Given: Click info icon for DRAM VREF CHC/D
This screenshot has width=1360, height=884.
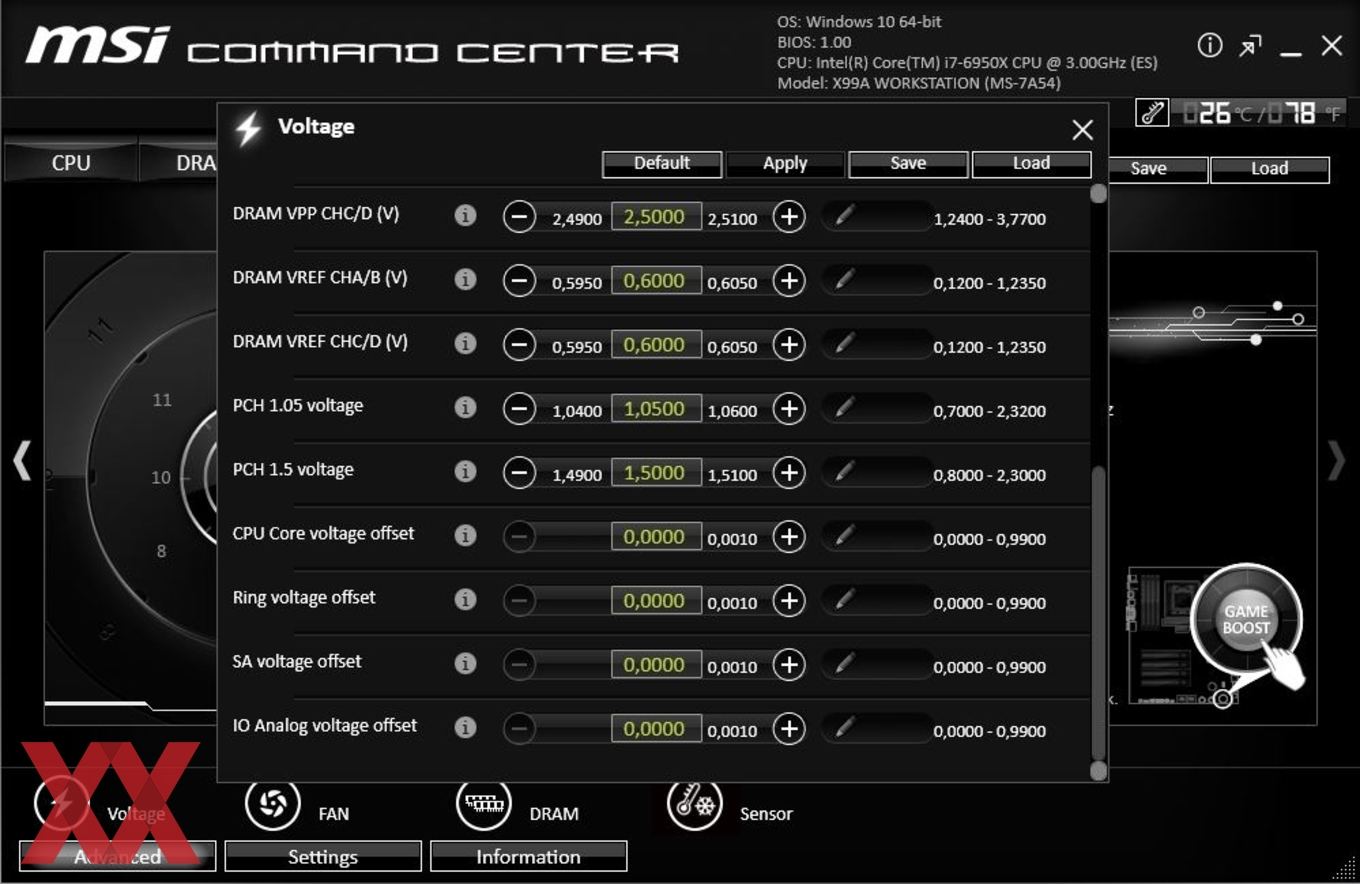Looking at the screenshot, I should coord(465,343).
